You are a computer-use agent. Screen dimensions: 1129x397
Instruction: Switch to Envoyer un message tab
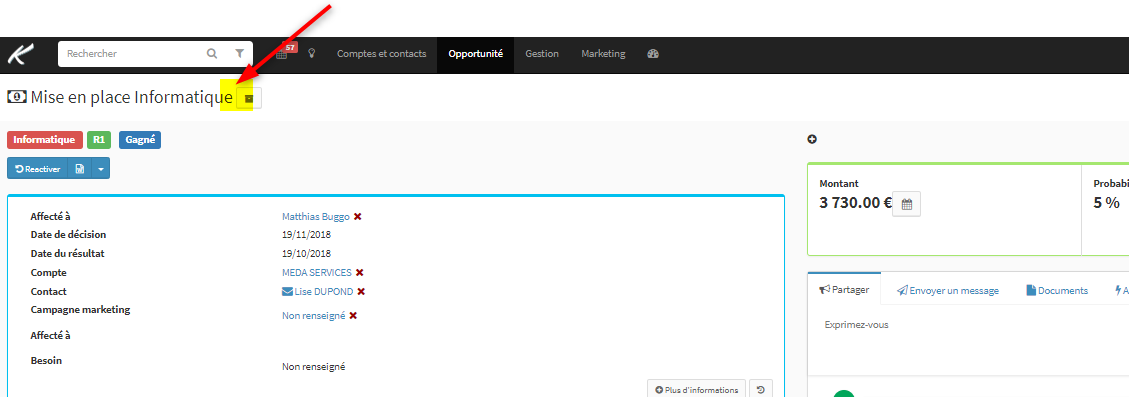click(x=948, y=290)
